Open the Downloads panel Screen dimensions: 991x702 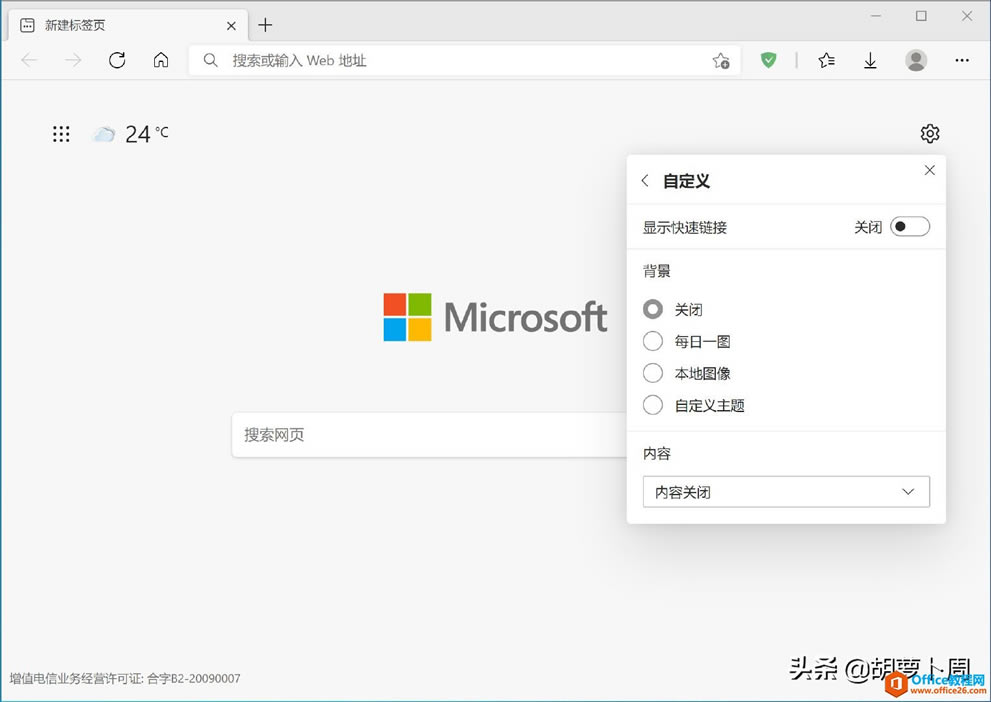(870, 60)
